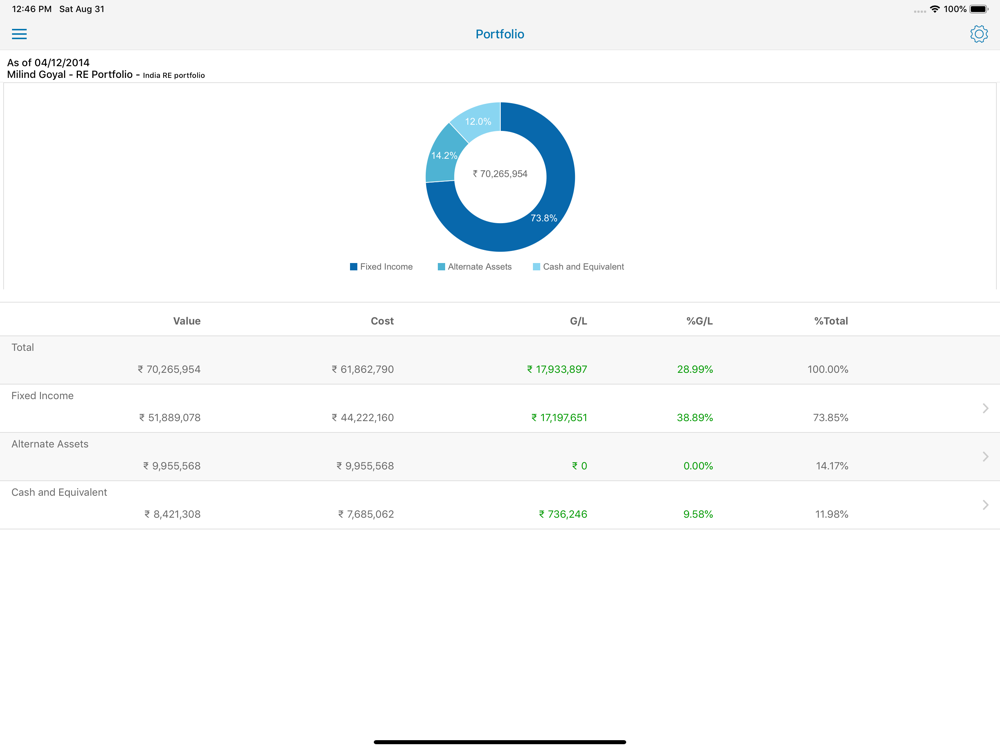
Task: Tap the battery indicator icon
Action: [x=979, y=9]
